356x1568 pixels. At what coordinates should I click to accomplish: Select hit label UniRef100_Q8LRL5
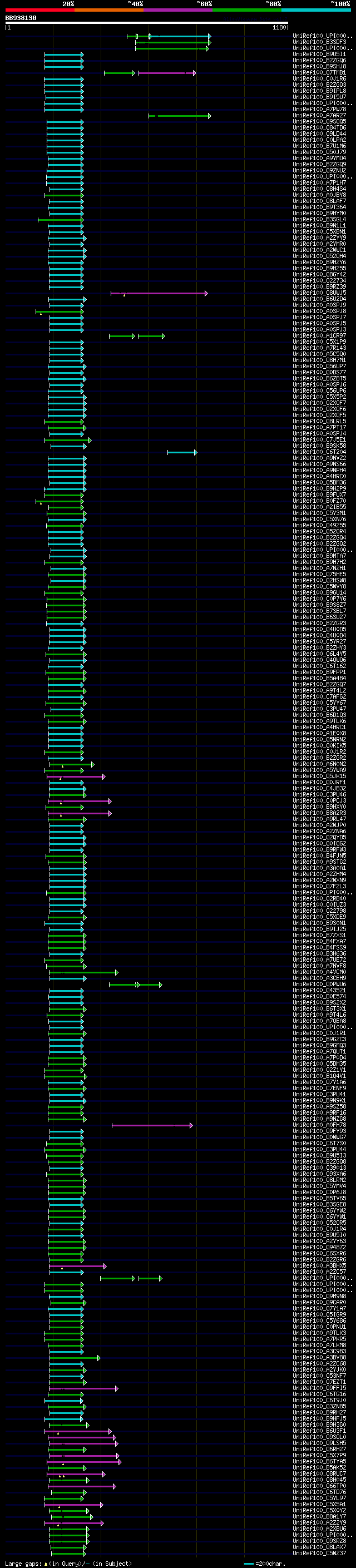tap(319, 421)
